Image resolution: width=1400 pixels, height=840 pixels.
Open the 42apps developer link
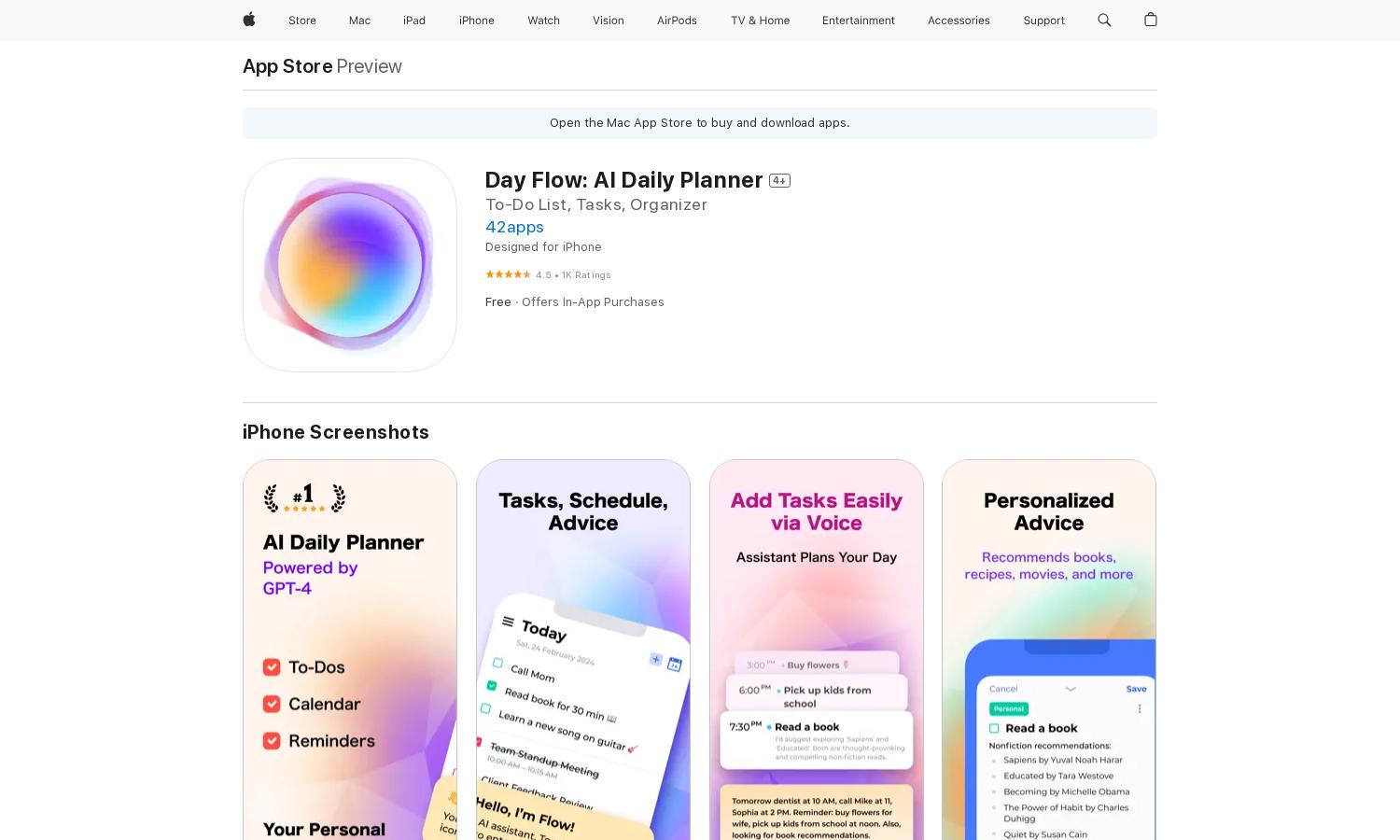pyautogui.click(x=514, y=227)
